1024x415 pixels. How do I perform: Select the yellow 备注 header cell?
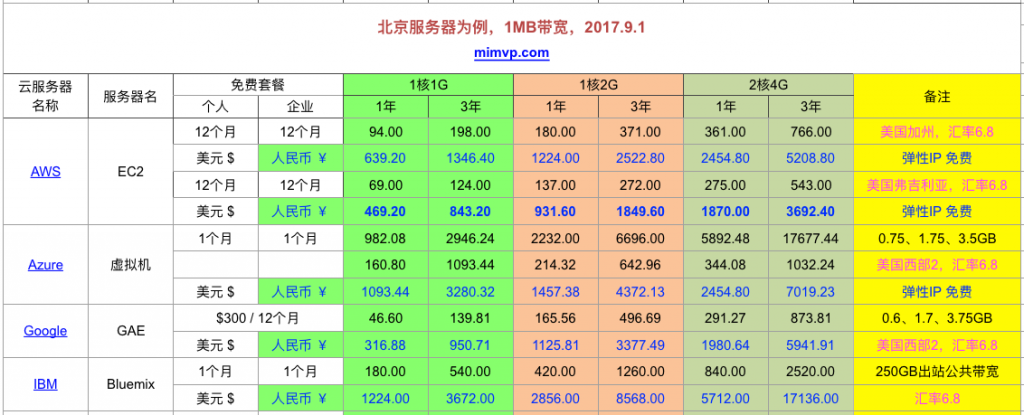pyautogui.click(x=937, y=96)
